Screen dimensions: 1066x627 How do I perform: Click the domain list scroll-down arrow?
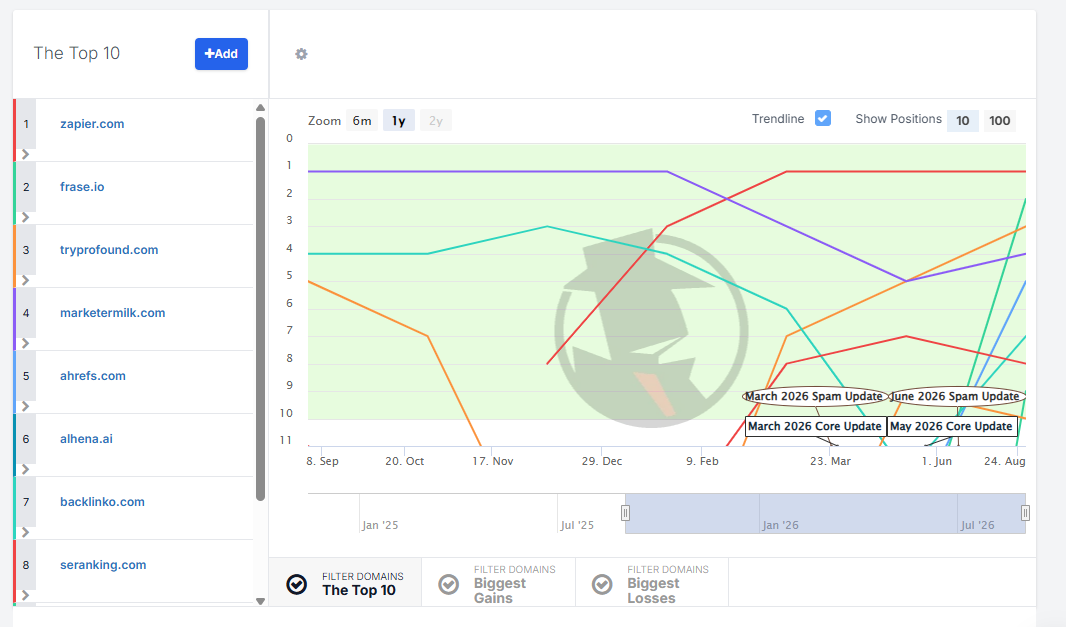[x=260, y=601]
